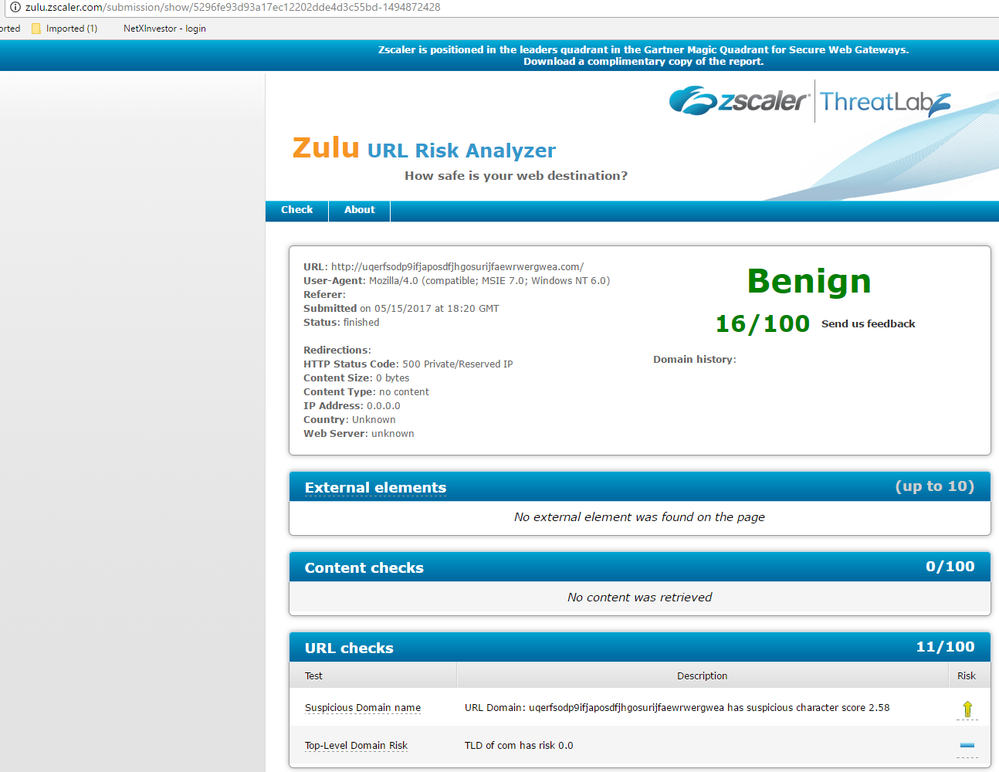Click the User-Agent Mozilla/4.0 value
Image resolution: width=999 pixels, height=772 pixels.
tap(489, 281)
